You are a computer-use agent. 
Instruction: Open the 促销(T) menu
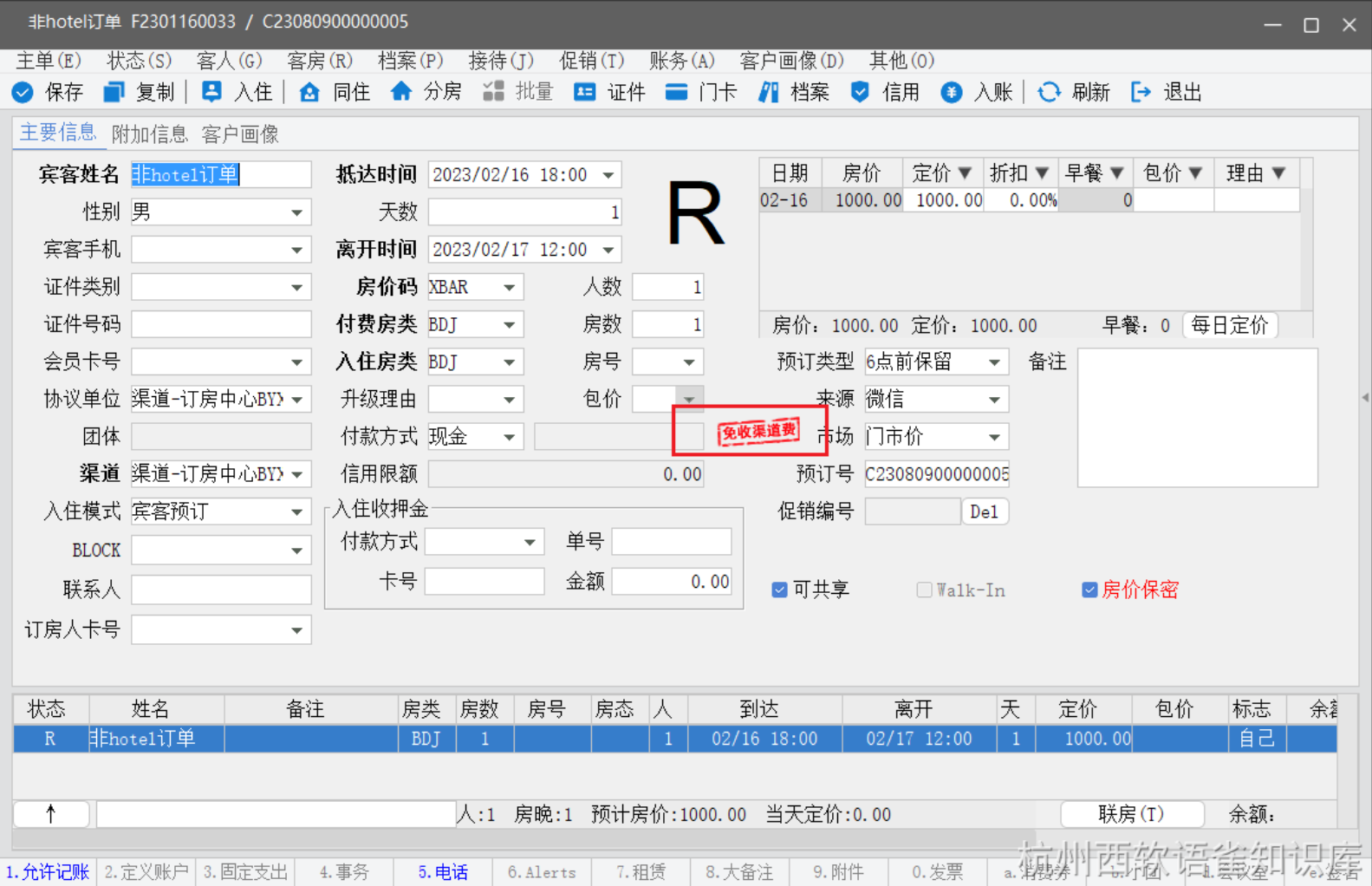point(592,61)
